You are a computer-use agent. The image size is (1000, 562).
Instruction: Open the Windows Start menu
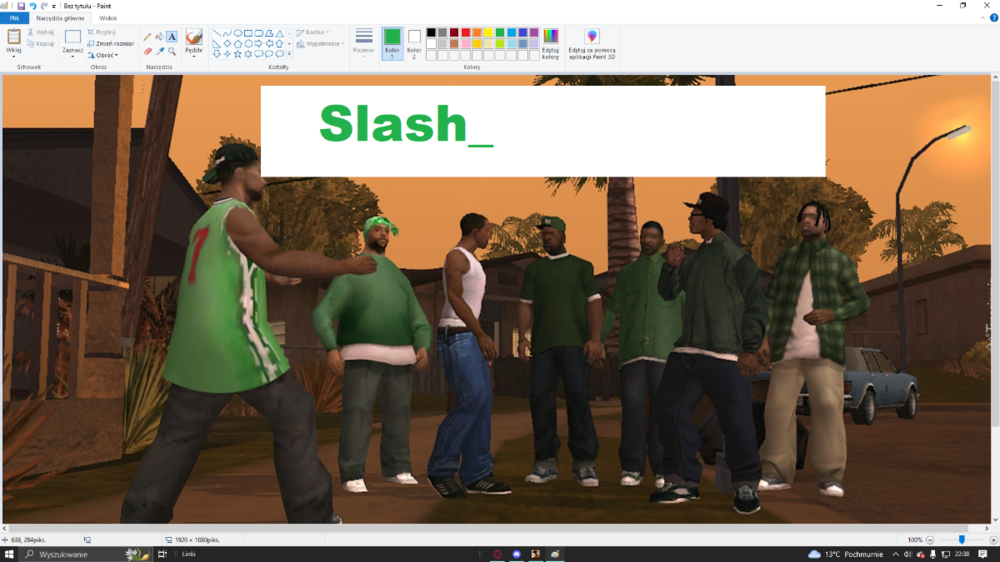click(9, 554)
